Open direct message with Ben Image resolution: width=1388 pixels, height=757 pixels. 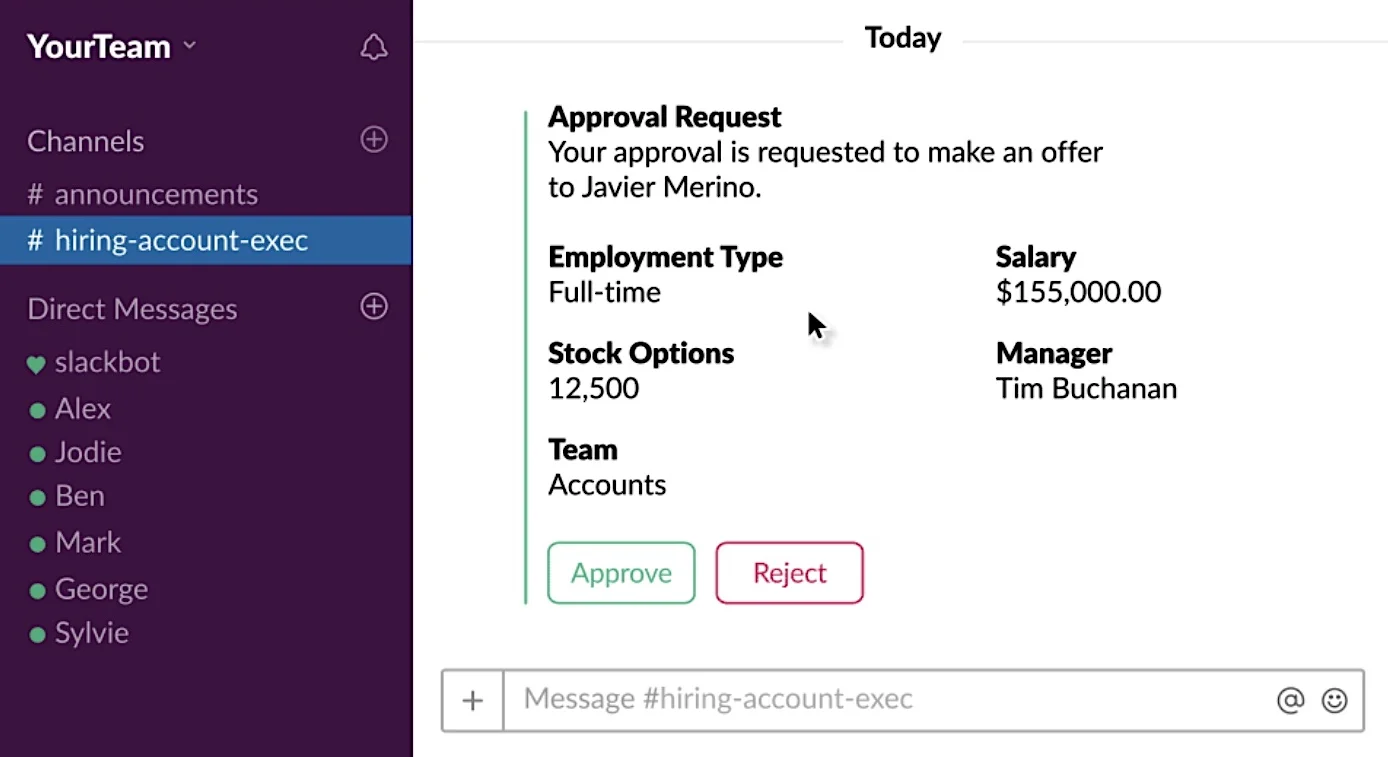(x=79, y=496)
